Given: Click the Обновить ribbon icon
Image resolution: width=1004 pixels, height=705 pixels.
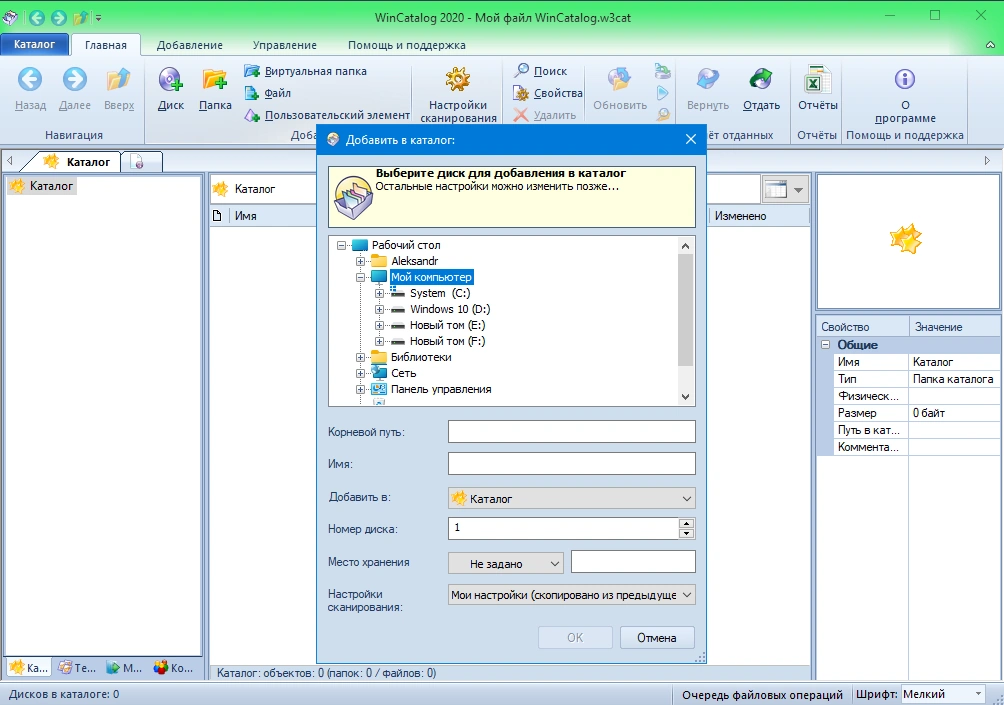Looking at the screenshot, I should pyautogui.click(x=619, y=79).
